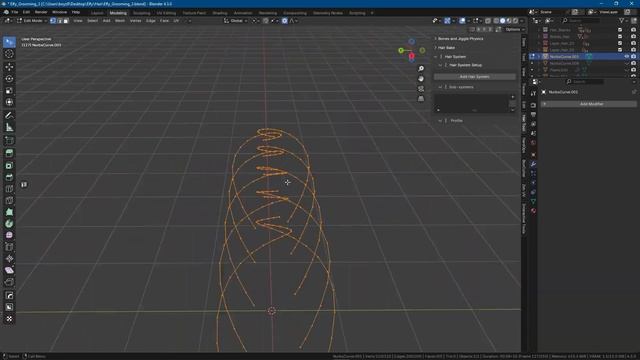This screenshot has width=640, height=360.
Task: Select the Bevel tool
Action: (x=9, y=177)
